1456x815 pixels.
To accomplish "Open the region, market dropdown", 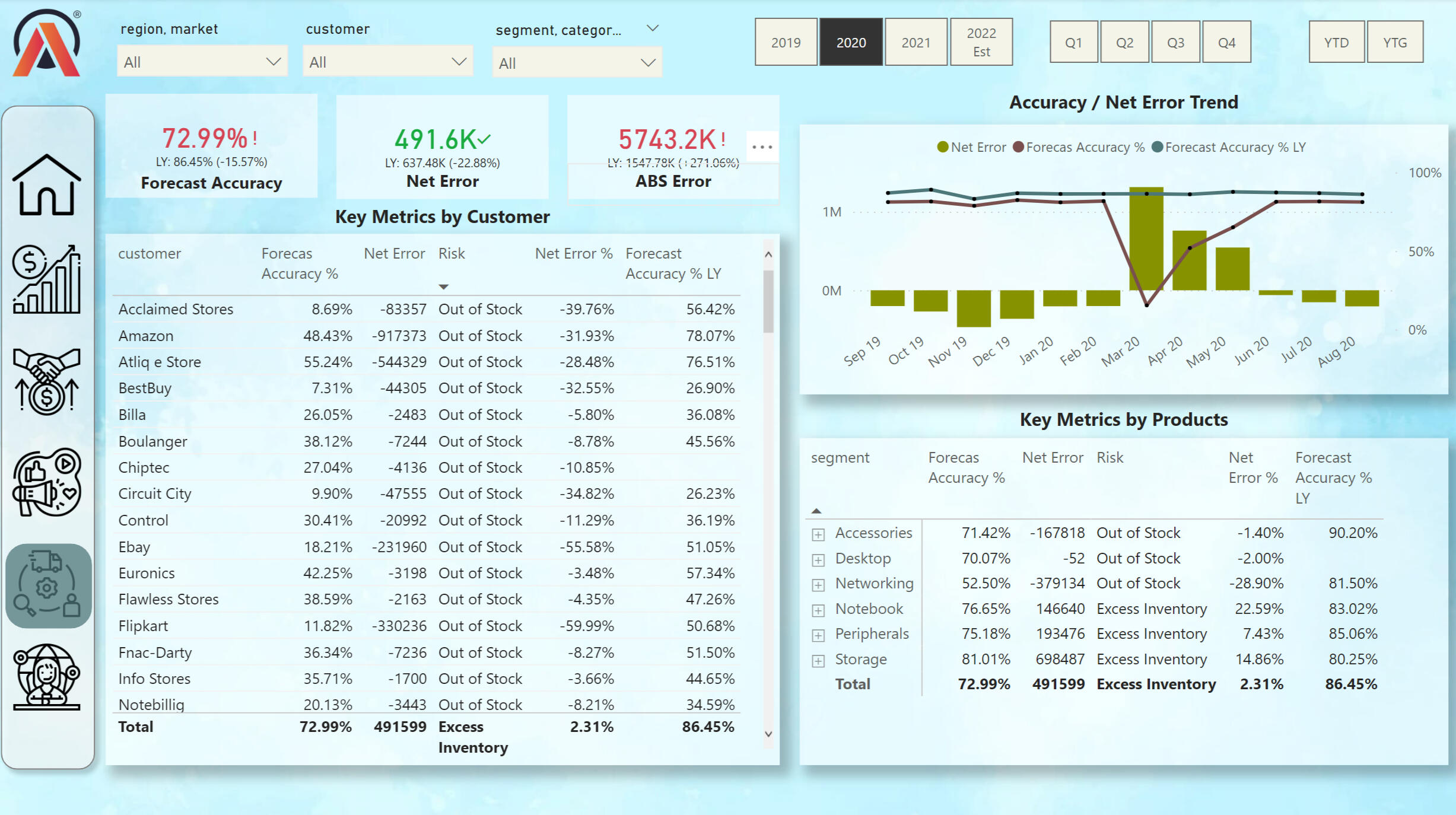I will pos(202,62).
